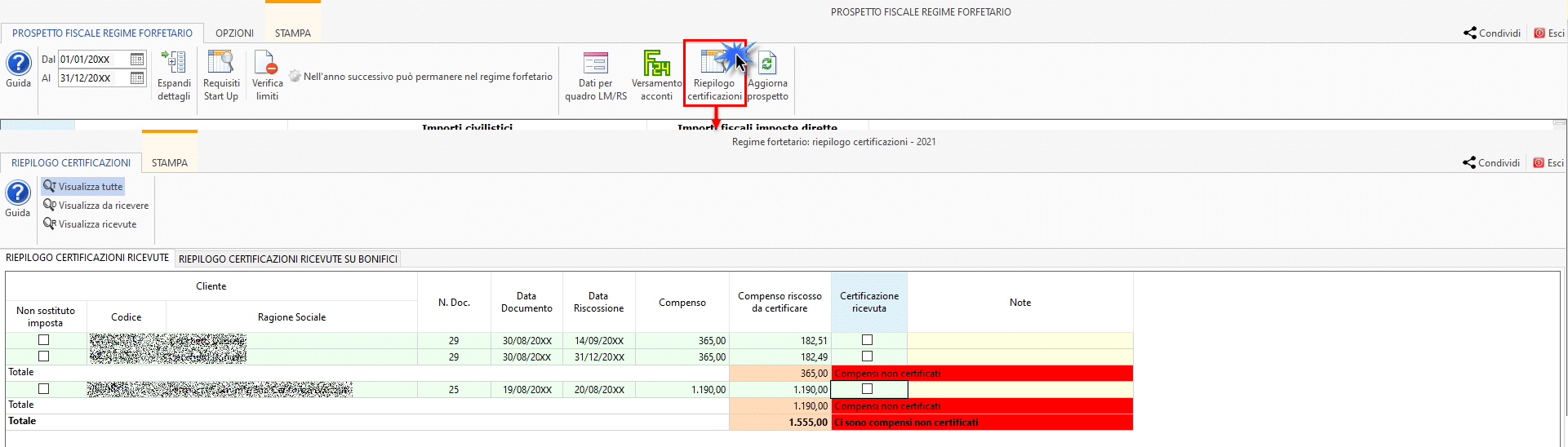This screenshot has height=447, width=1568.
Task: Select Visualizza ricevute filter
Action: [x=90, y=224]
